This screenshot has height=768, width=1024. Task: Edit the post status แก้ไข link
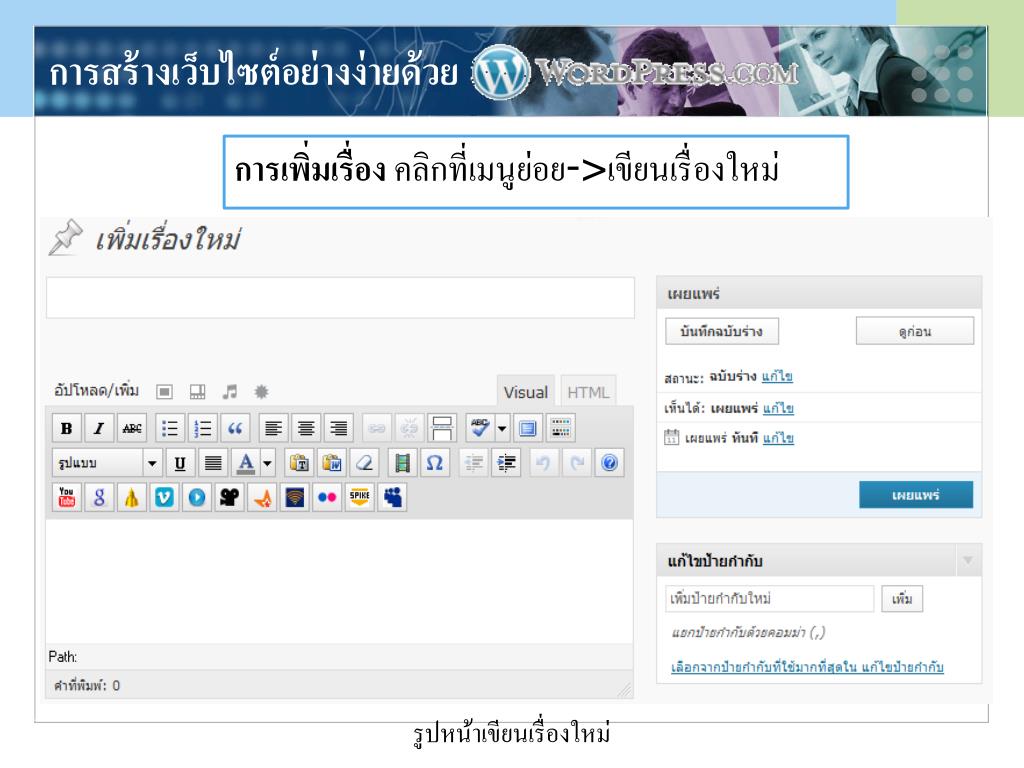777,376
